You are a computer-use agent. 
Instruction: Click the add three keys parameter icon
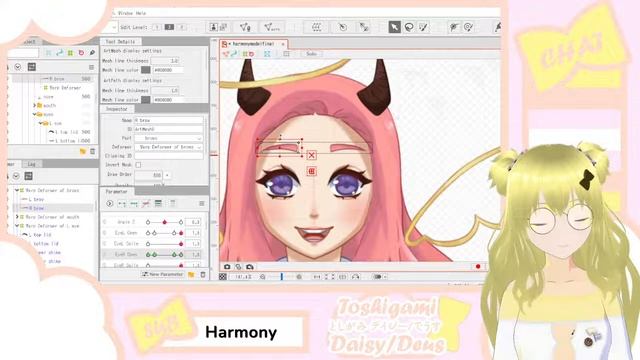pos(134,203)
